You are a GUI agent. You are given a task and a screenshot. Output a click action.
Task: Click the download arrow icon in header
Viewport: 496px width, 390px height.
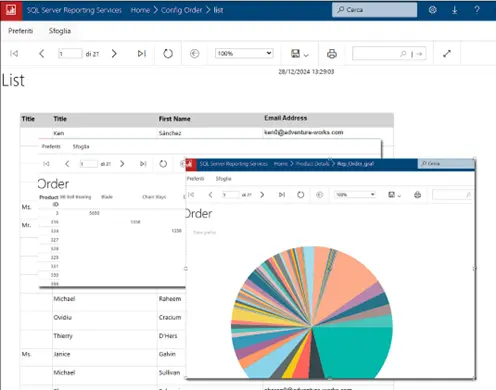click(454, 10)
